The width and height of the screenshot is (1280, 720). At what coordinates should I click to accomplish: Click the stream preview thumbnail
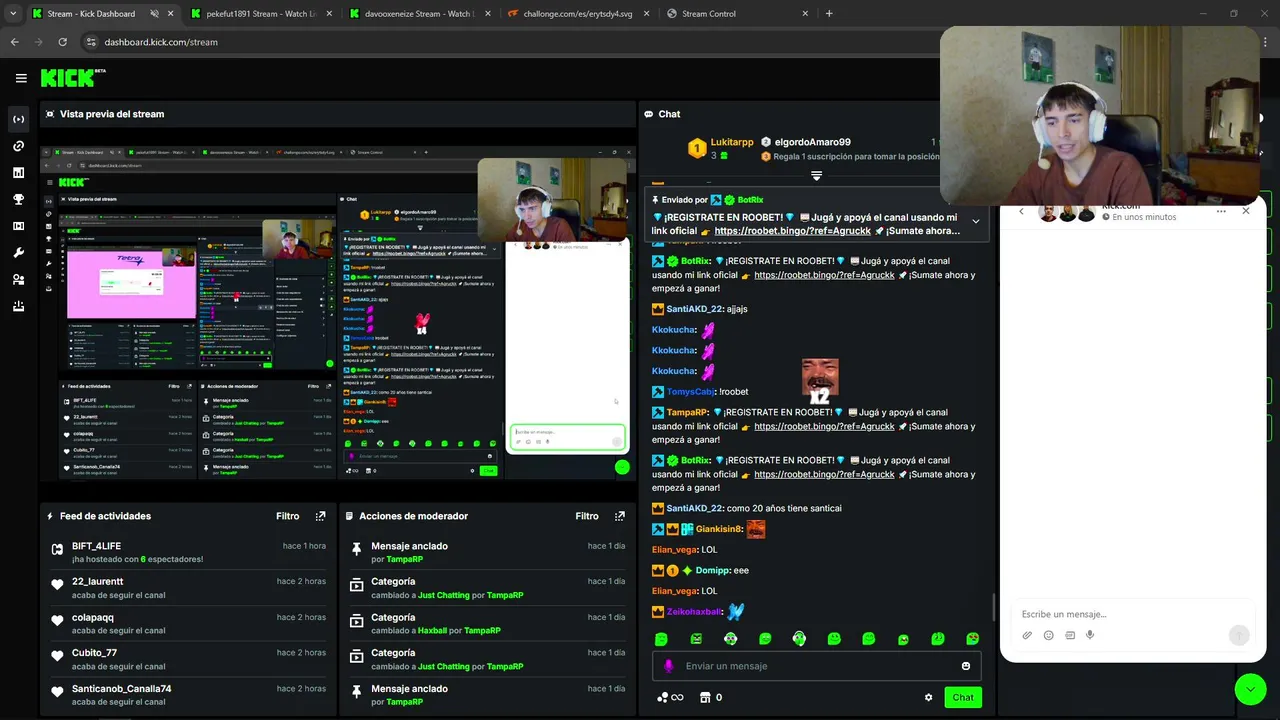pos(337,314)
